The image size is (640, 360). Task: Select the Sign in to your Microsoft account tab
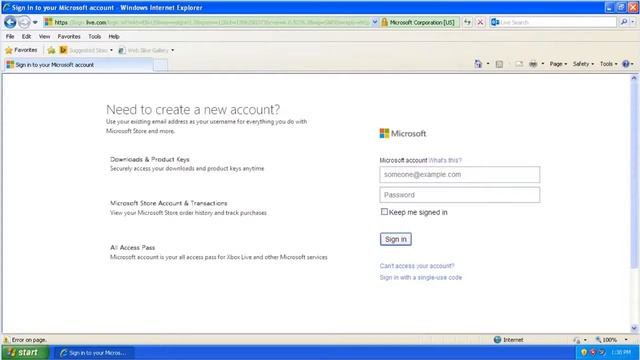pyautogui.click(x=78, y=64)
